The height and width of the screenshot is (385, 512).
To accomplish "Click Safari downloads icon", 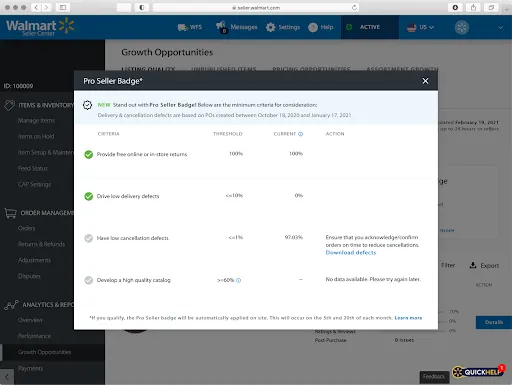I will (455, 7).
